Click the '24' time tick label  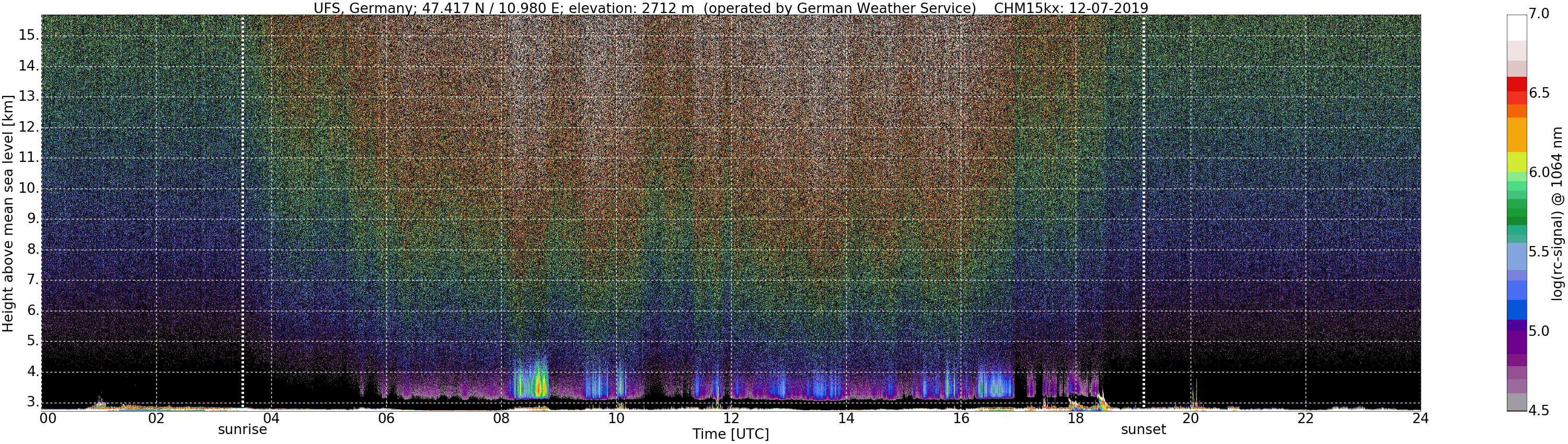[1420, 418]
